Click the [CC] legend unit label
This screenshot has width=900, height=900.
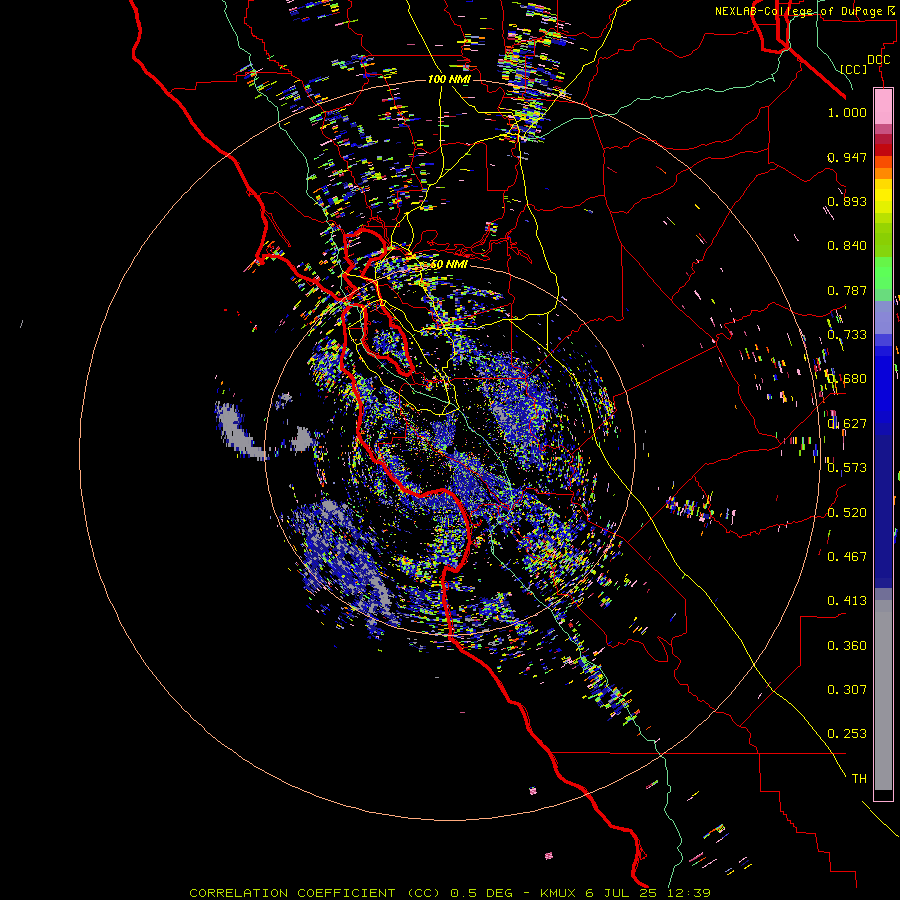coord(854,69)
